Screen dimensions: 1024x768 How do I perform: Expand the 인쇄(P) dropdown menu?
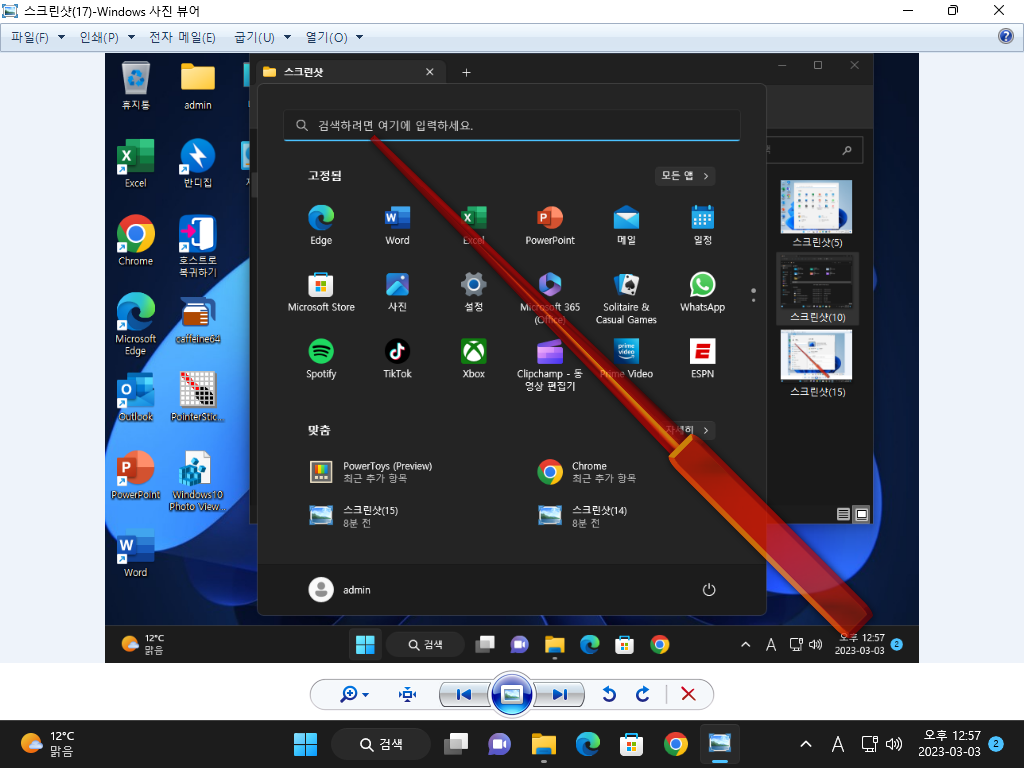(107, 37)
